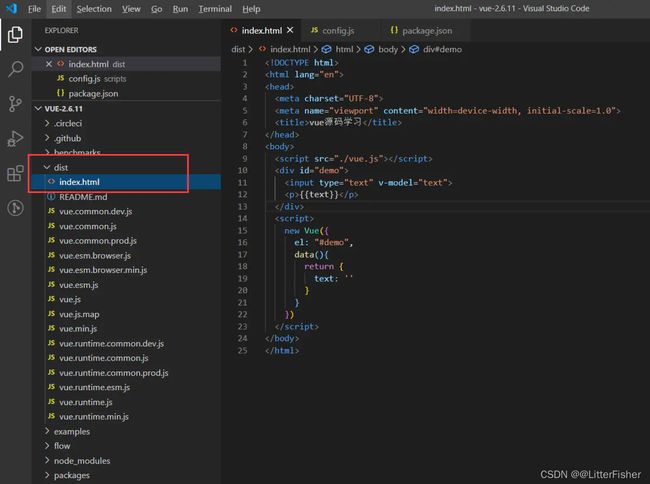650x484 pixels.
Task: Click the JS icon on config.js tab
Action: pyautogui.click(x=314, y=30)
